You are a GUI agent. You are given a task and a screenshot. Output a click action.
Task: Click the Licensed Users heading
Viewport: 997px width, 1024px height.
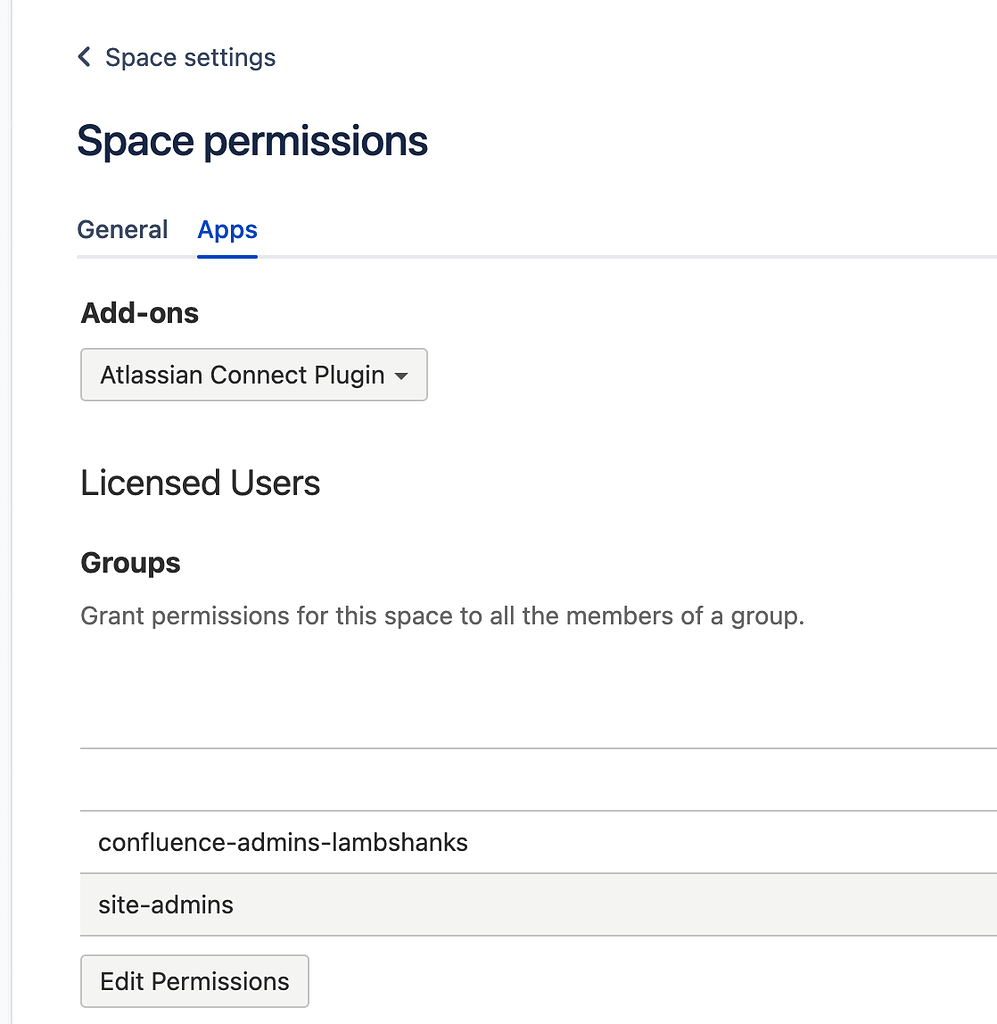[x=200, y=483]
